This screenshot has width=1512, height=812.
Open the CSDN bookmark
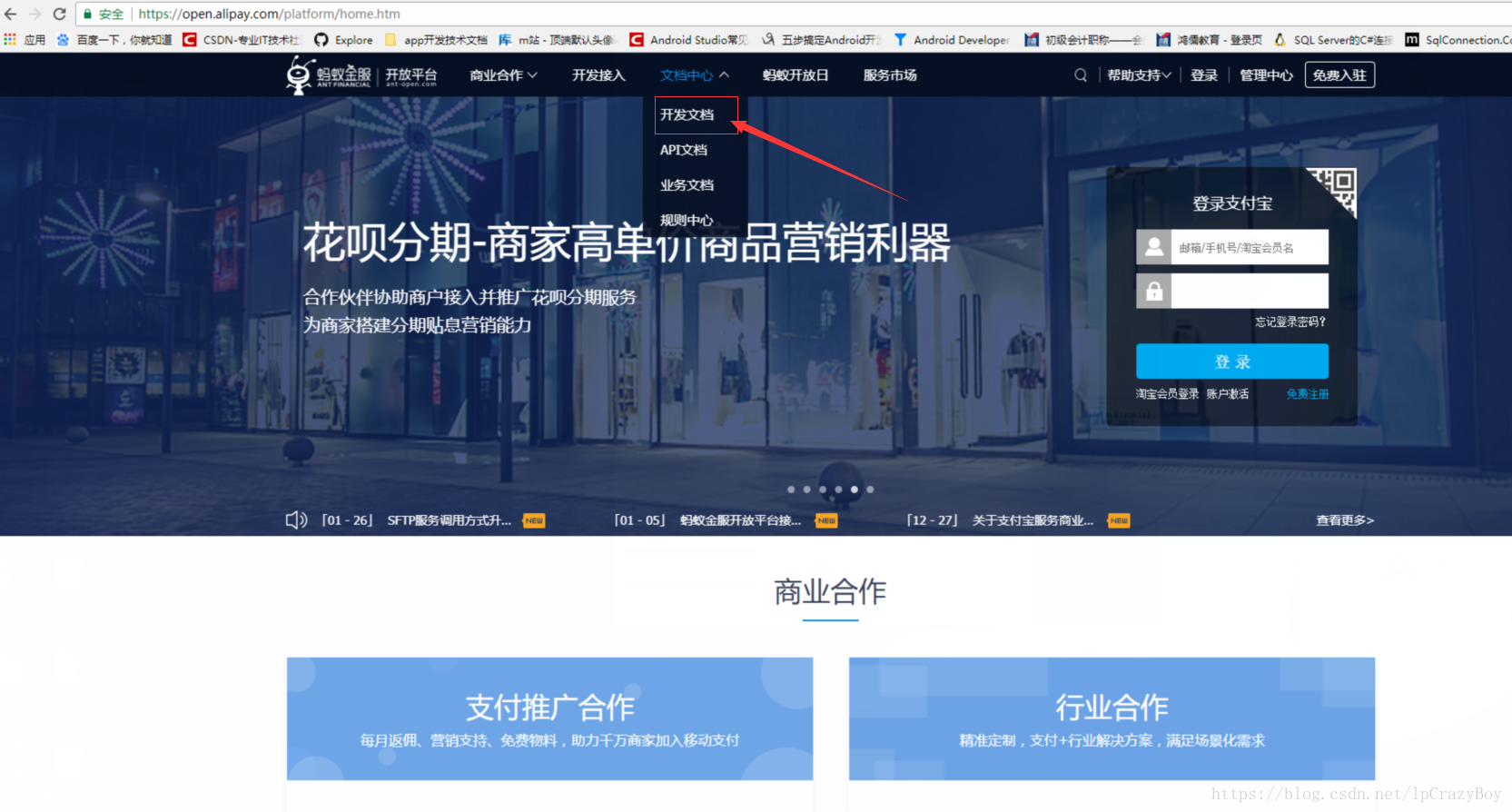coord(242,40)
